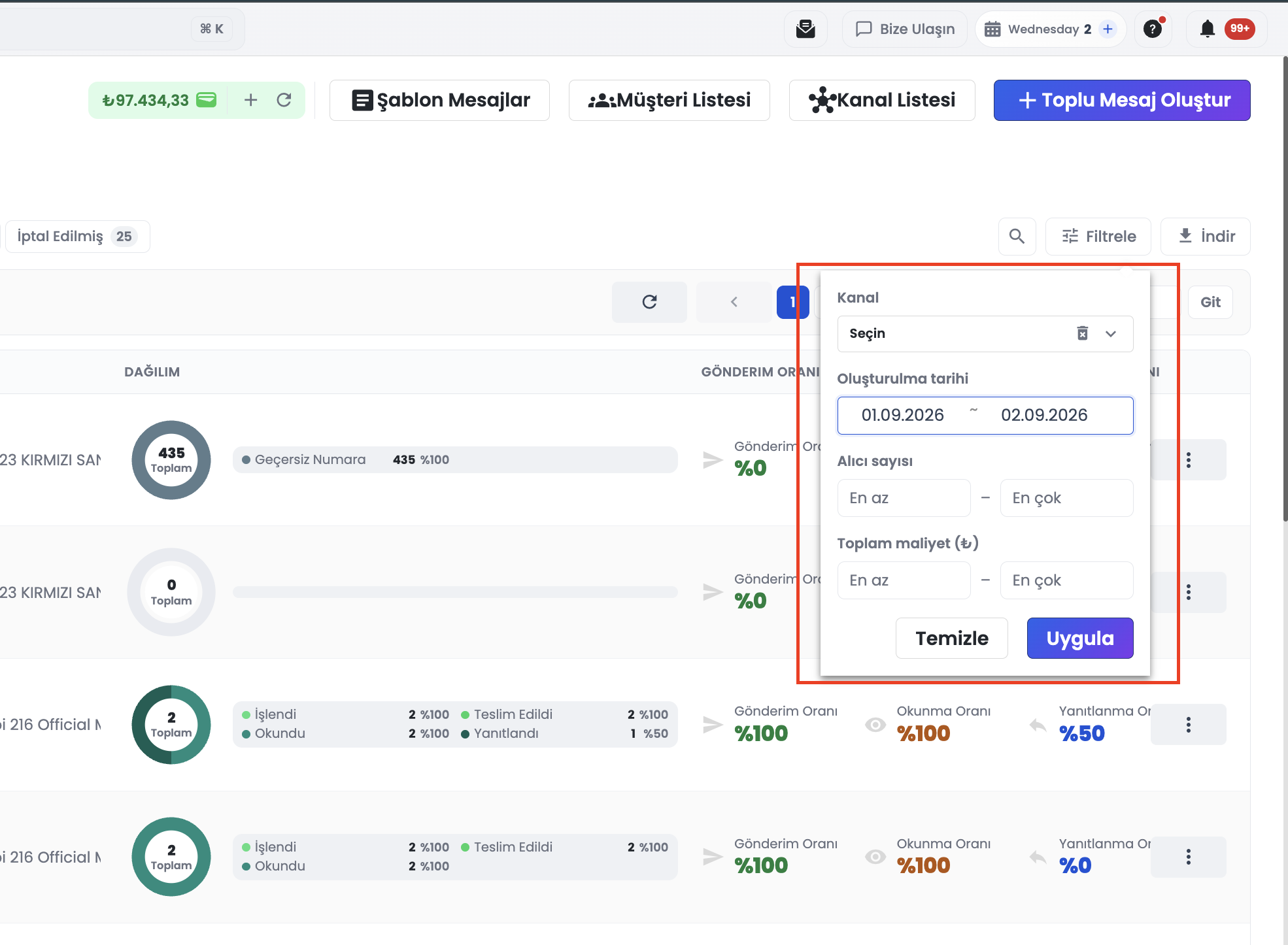Focus Alıcı sayısı En az field
The image size is (1288, 945).
pyautogui.click(x=904, y=498)
